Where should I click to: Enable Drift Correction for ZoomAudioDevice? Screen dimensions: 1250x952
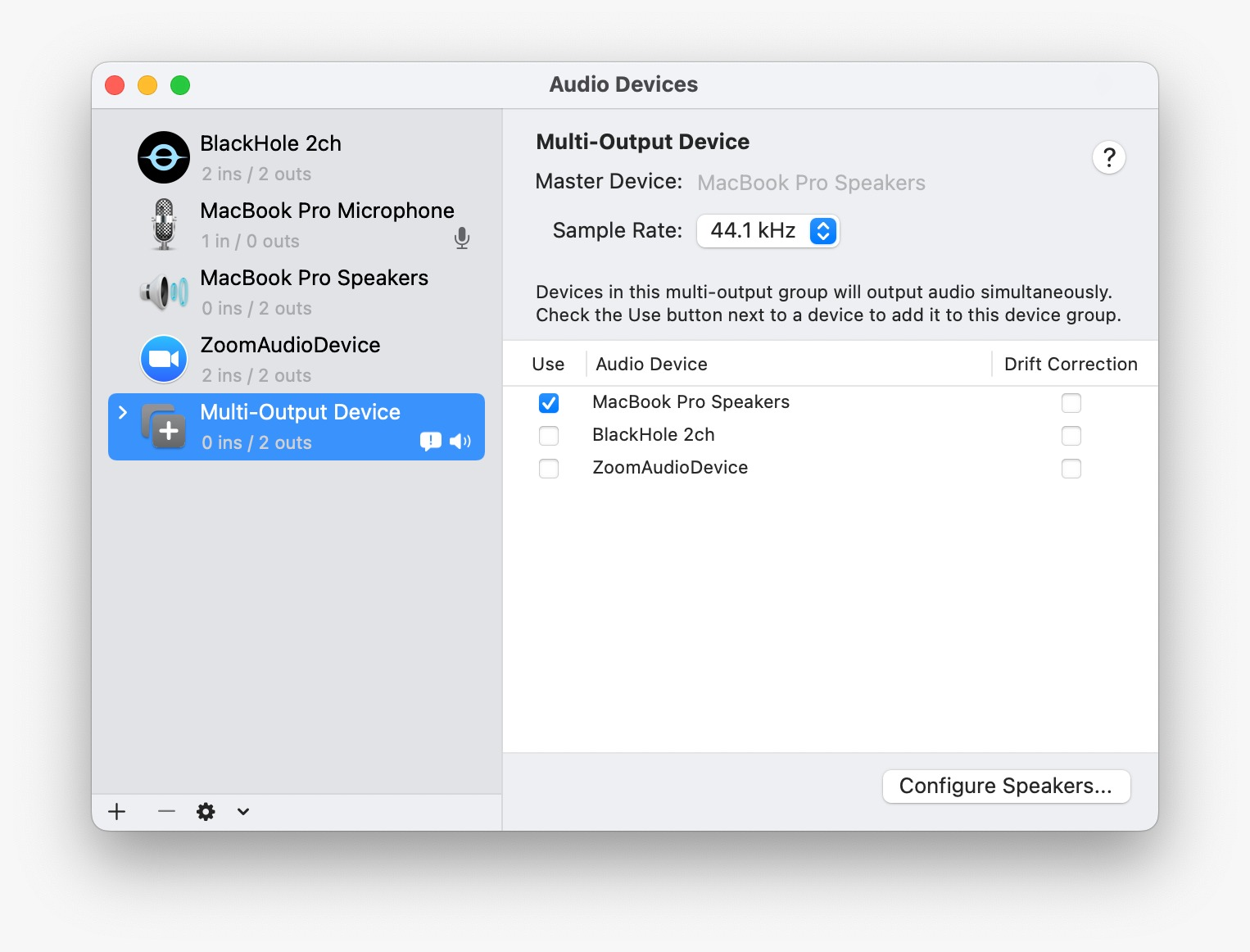coord(1071,469)
